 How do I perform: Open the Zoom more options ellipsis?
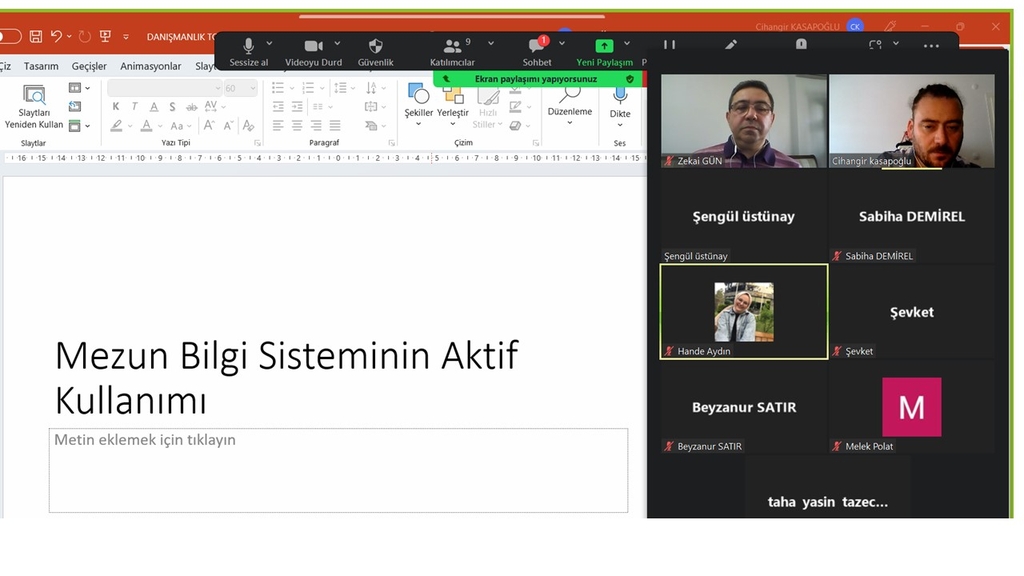click(x=931, y=46)
